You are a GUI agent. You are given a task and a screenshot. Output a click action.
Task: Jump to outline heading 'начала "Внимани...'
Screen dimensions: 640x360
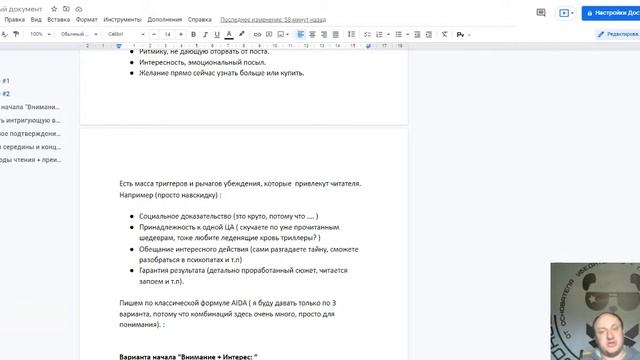(x=30, y=107)
